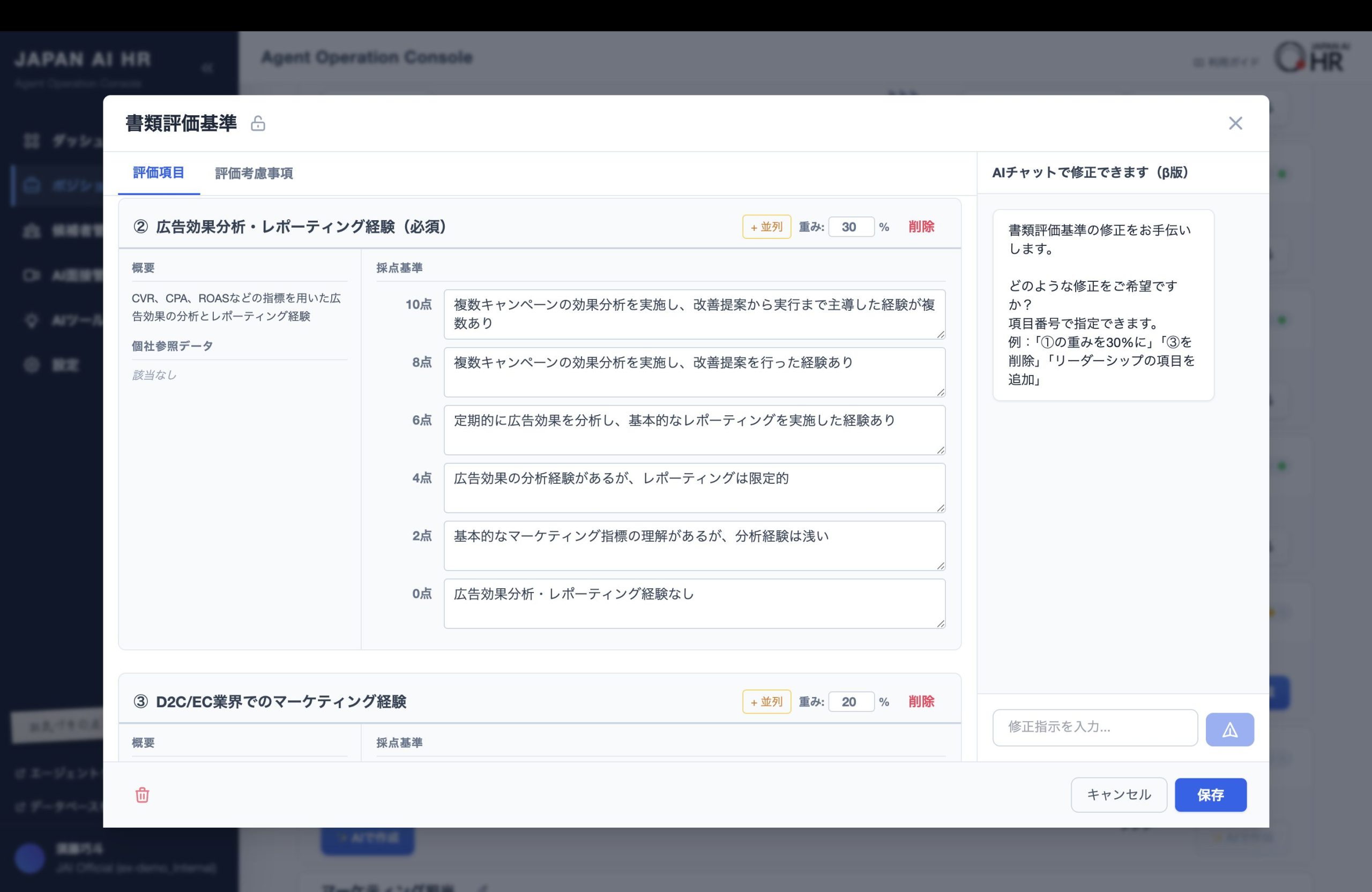Click the 8点 scoring criteria textarea
The image size is (1372, 892).
click(x=695, y=372)
